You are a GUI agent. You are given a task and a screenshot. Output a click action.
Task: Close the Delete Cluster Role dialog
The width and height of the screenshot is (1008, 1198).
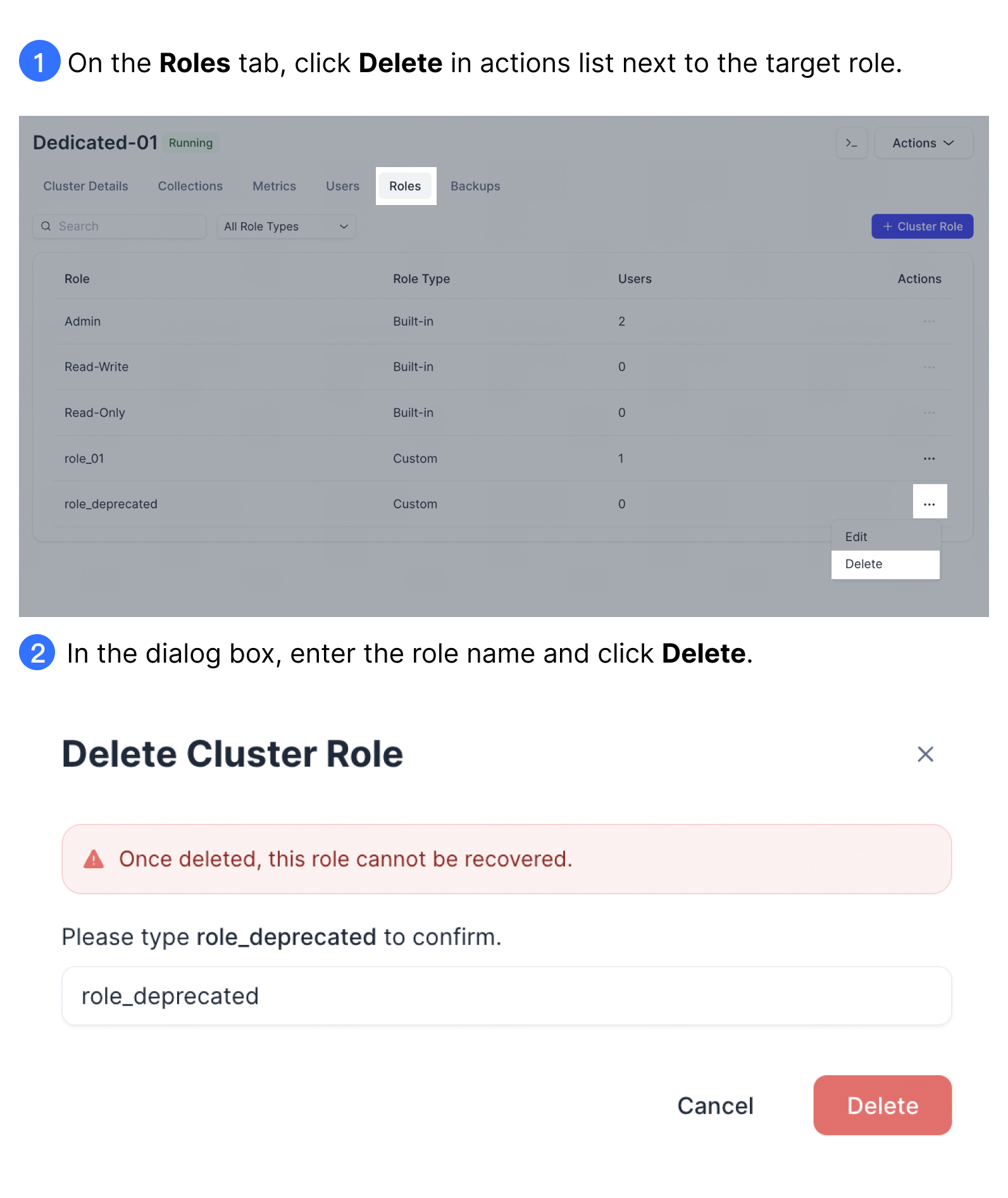(925, 754)
